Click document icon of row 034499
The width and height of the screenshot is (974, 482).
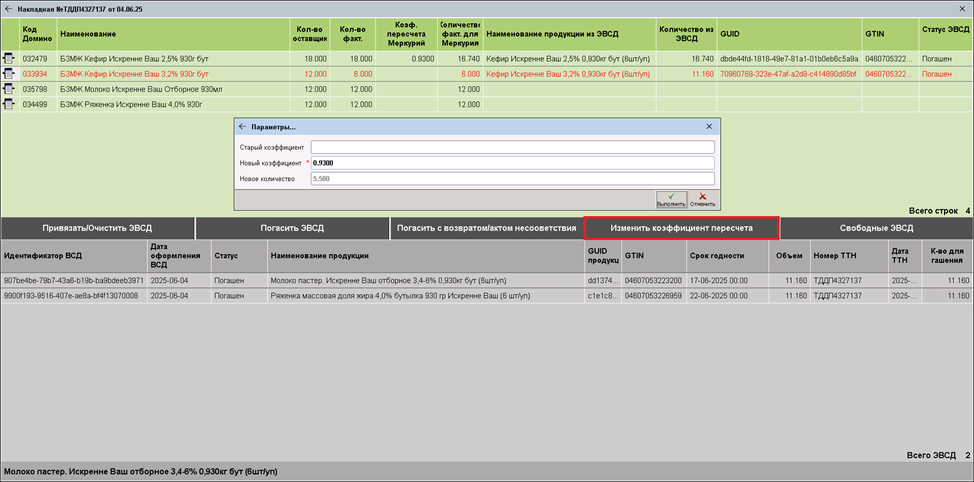[9, 104]
